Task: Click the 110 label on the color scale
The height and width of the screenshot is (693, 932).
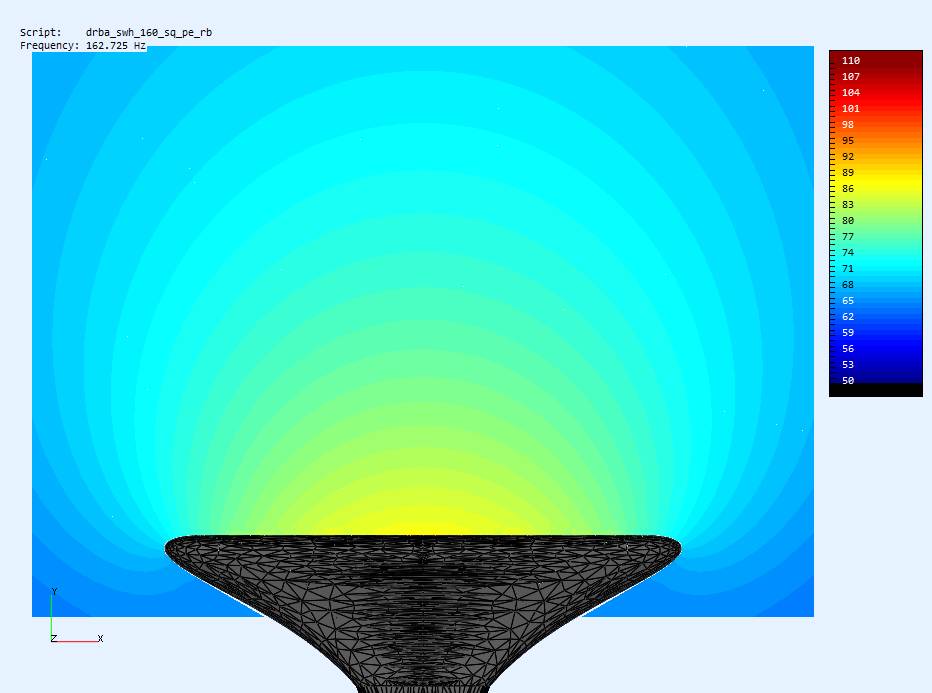Action: (851, 61)
